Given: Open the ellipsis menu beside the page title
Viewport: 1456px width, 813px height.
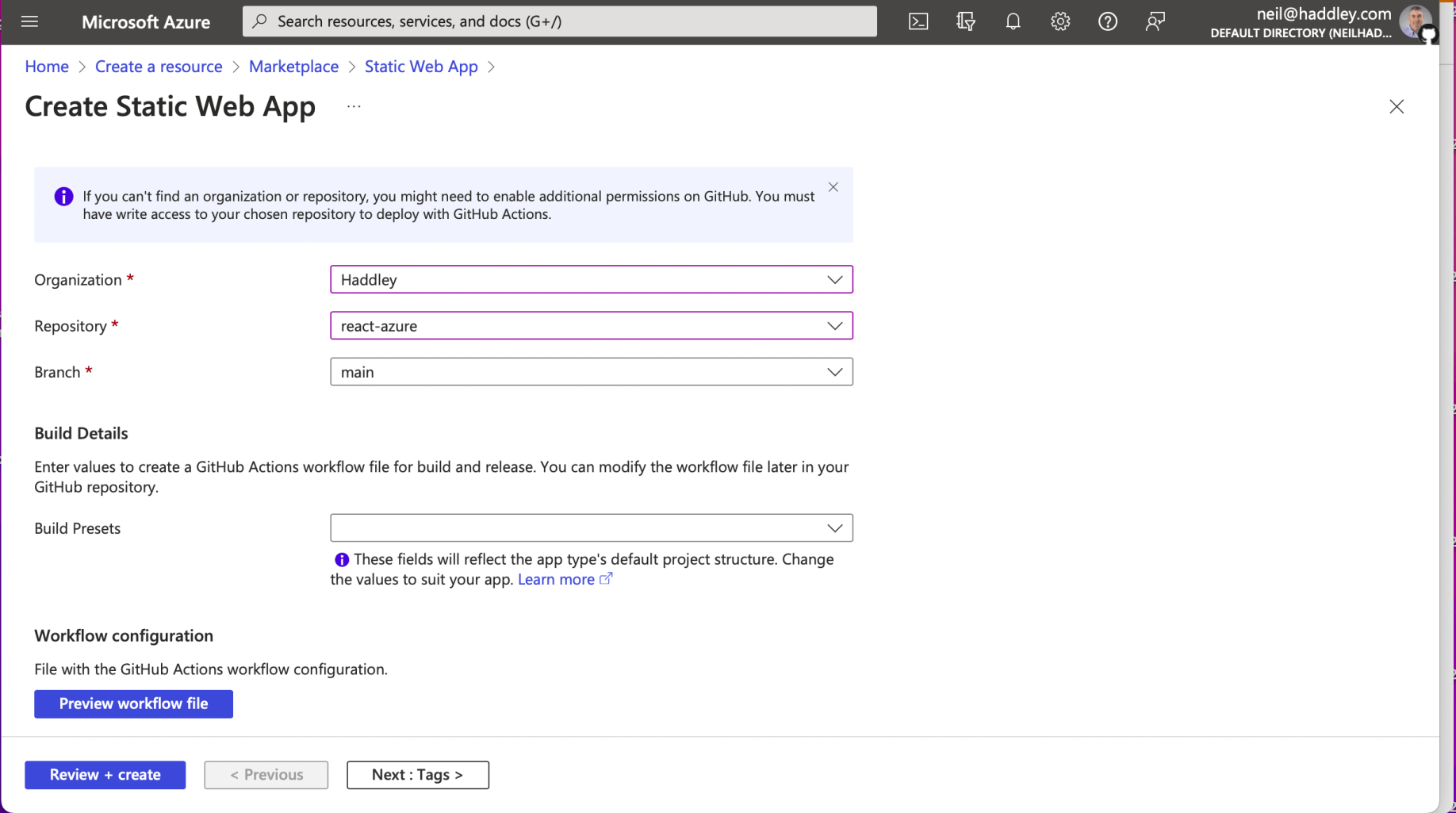Looking at the screenshot, I should pyautogui.click(x=354, y=106).
